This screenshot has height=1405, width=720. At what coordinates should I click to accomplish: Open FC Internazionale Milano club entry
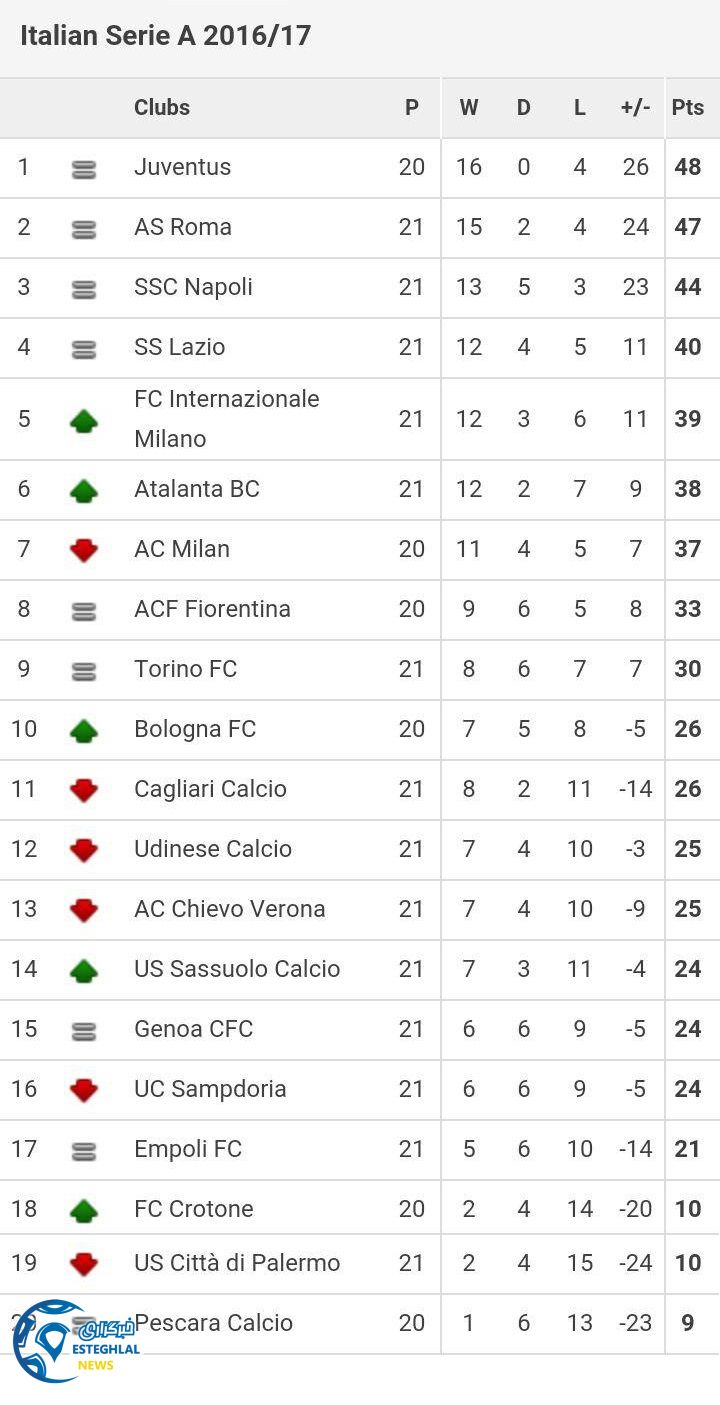[226, 418]
